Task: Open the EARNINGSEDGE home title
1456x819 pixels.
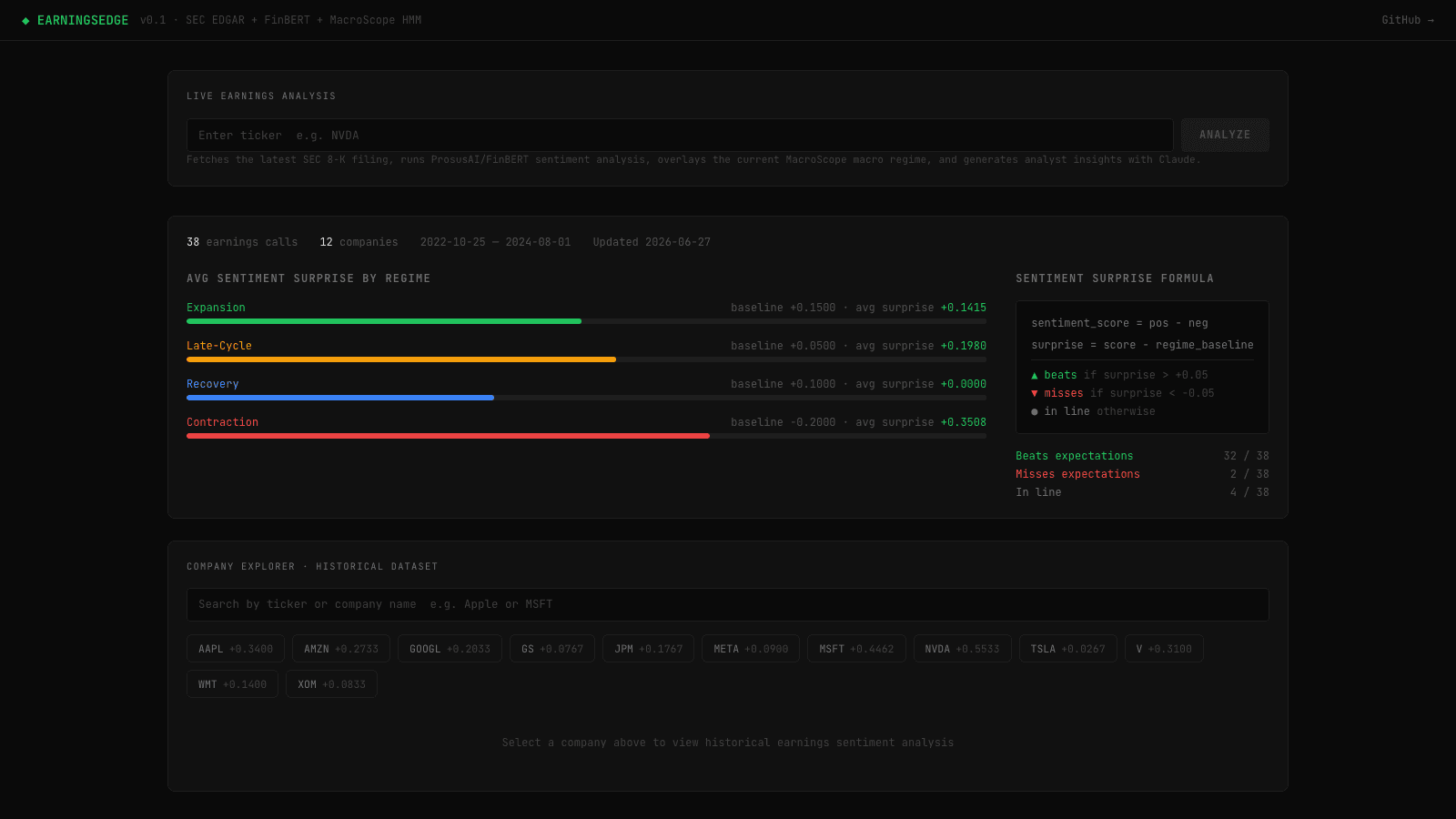Action: pyautogui.click(x=83, y=20)
